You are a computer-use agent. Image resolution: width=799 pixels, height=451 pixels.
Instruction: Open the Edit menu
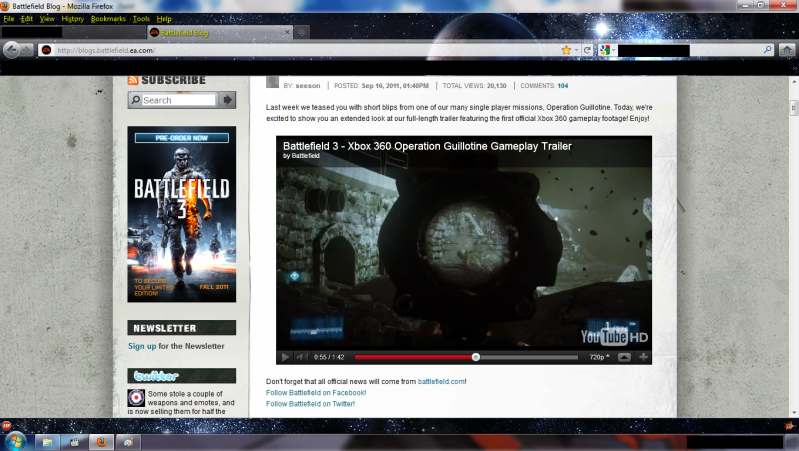click(26, 19)
